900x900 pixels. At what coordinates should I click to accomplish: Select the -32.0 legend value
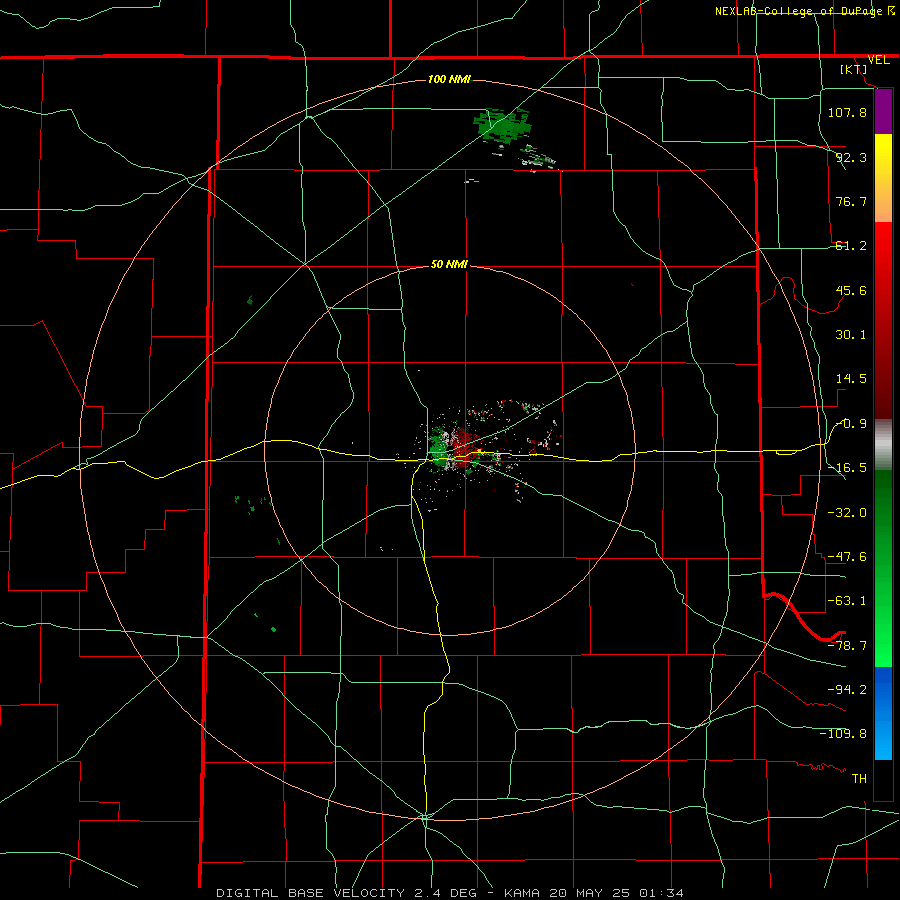pyautogui.click(x=847, y=513)
